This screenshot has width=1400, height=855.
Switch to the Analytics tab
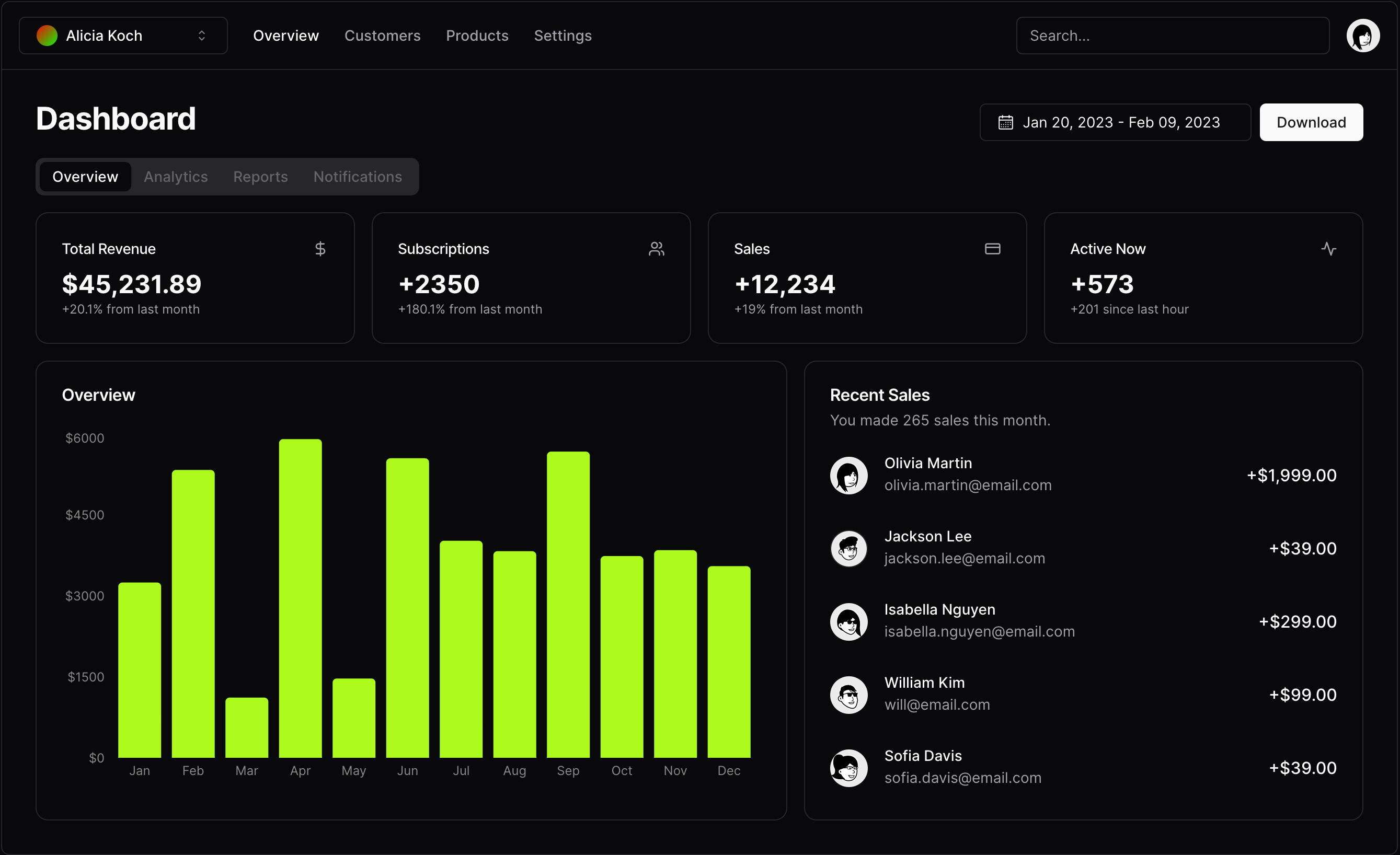coord(175,177)
